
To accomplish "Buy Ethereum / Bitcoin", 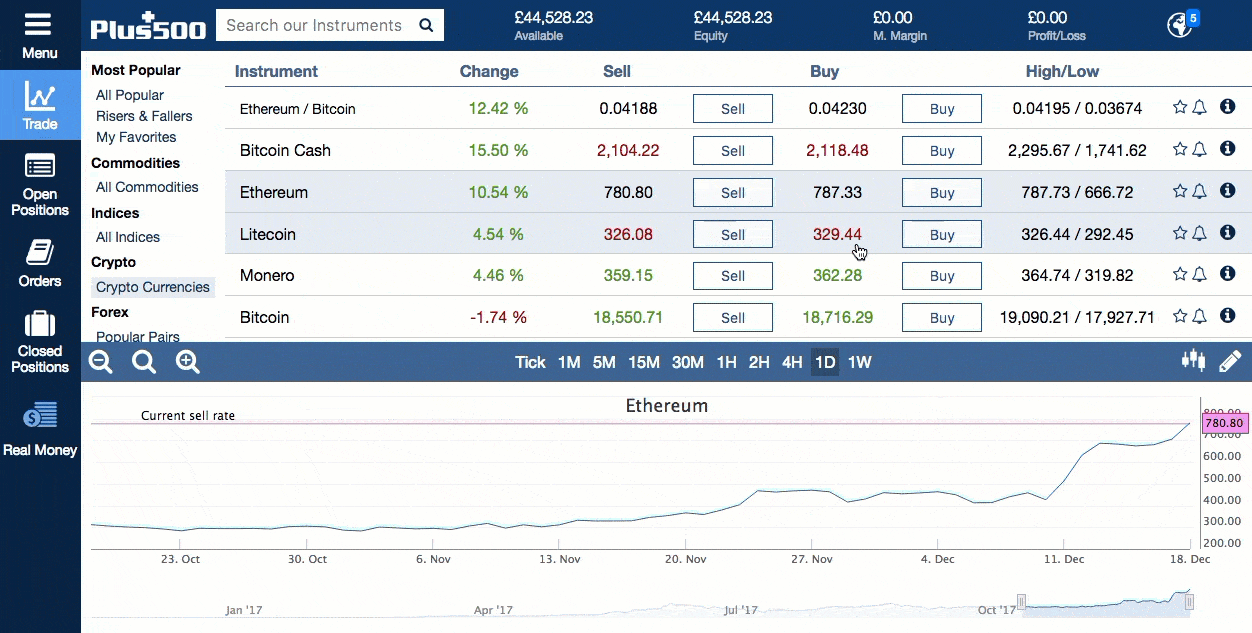I will point(942,109).
